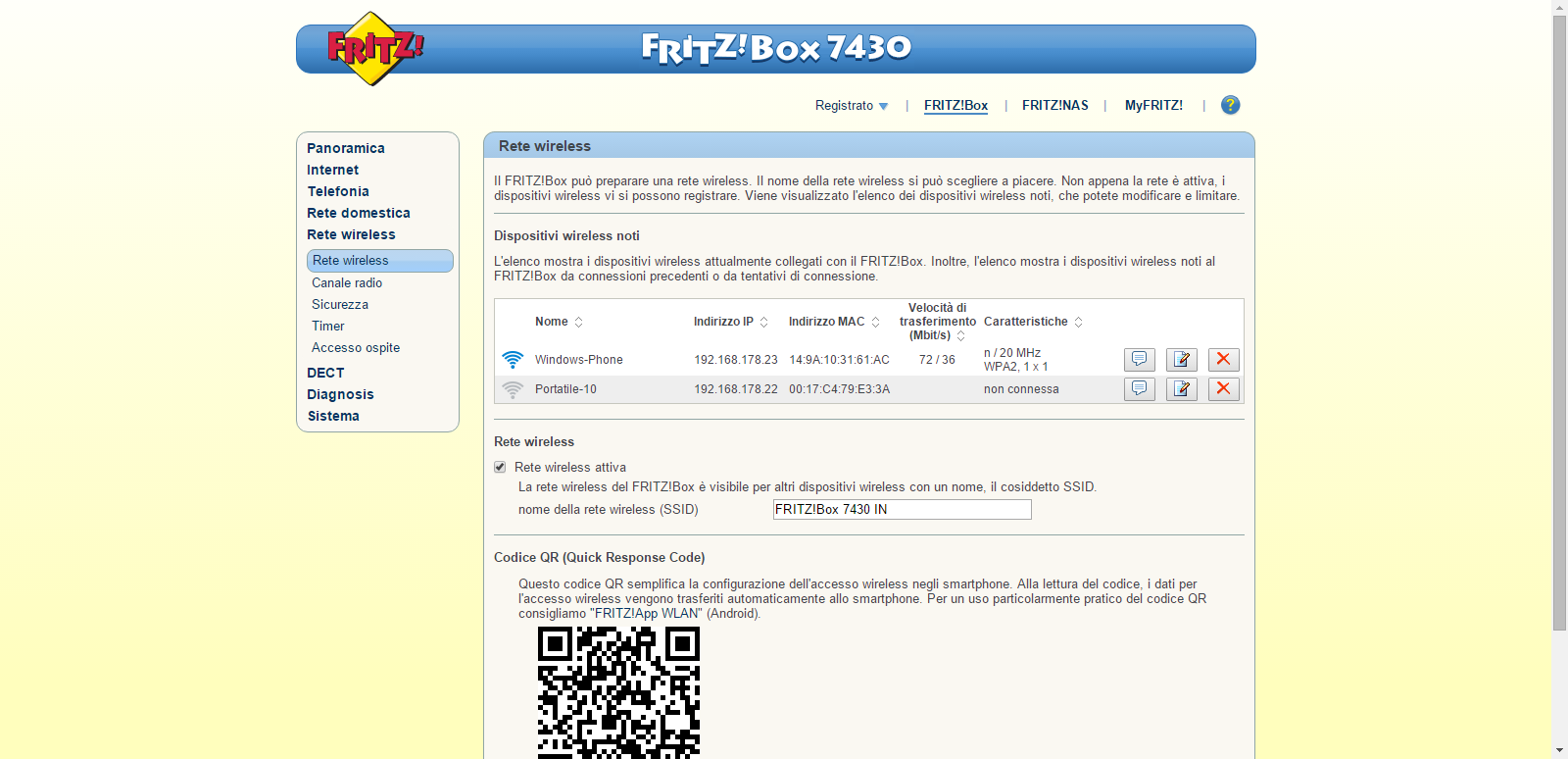Click the SSID name input field
This screenshot has width=1568, height=759.
(x=903, y=510)
